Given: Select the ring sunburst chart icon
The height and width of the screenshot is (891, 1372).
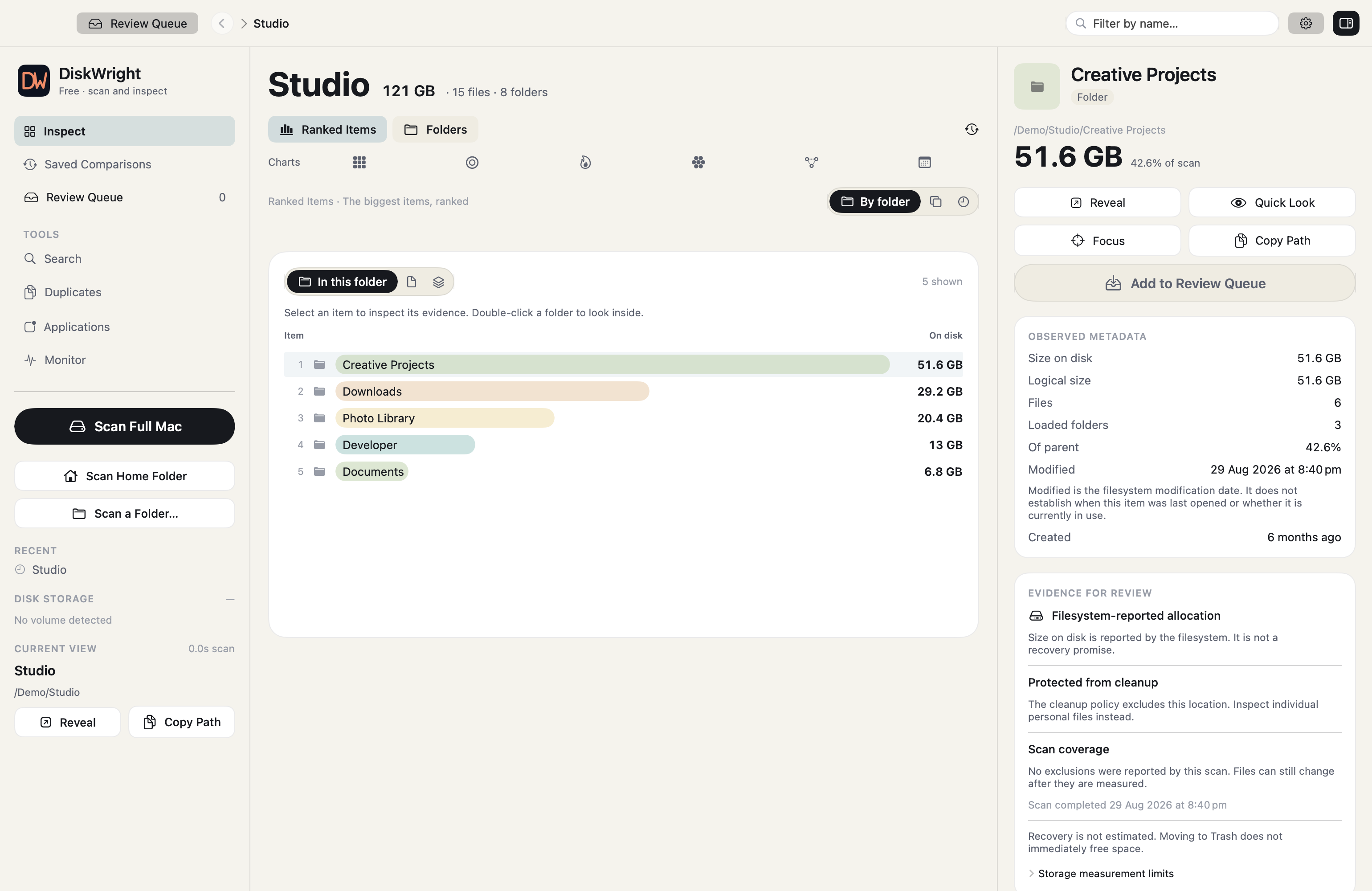Looking at the screenshot, I should click(472, 162).
